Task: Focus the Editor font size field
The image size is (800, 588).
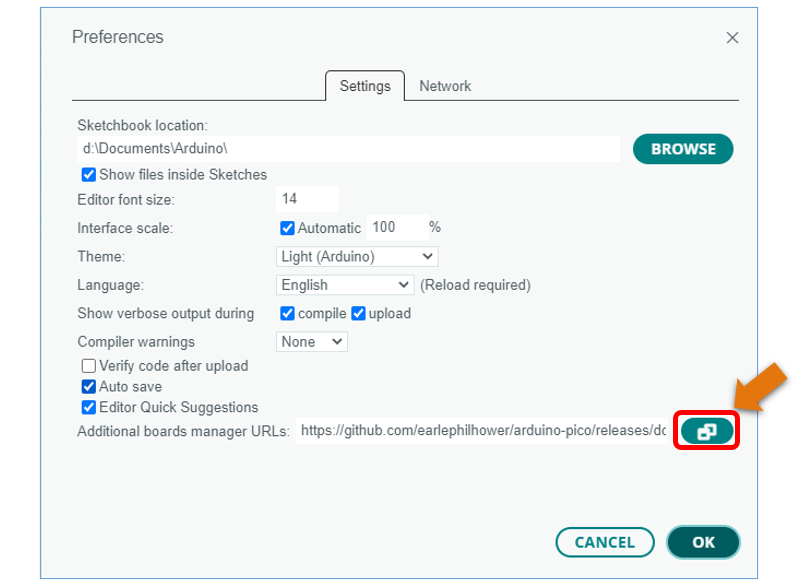Action: (x=307, y=199)
